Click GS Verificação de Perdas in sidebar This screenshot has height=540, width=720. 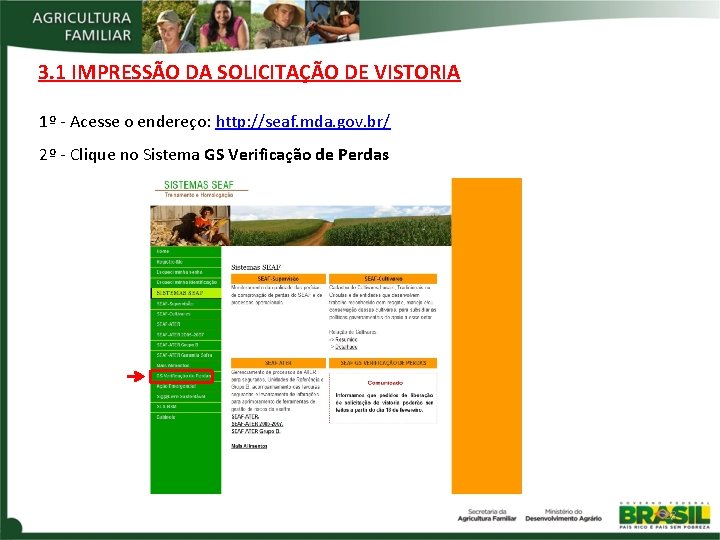coord(182,376)
